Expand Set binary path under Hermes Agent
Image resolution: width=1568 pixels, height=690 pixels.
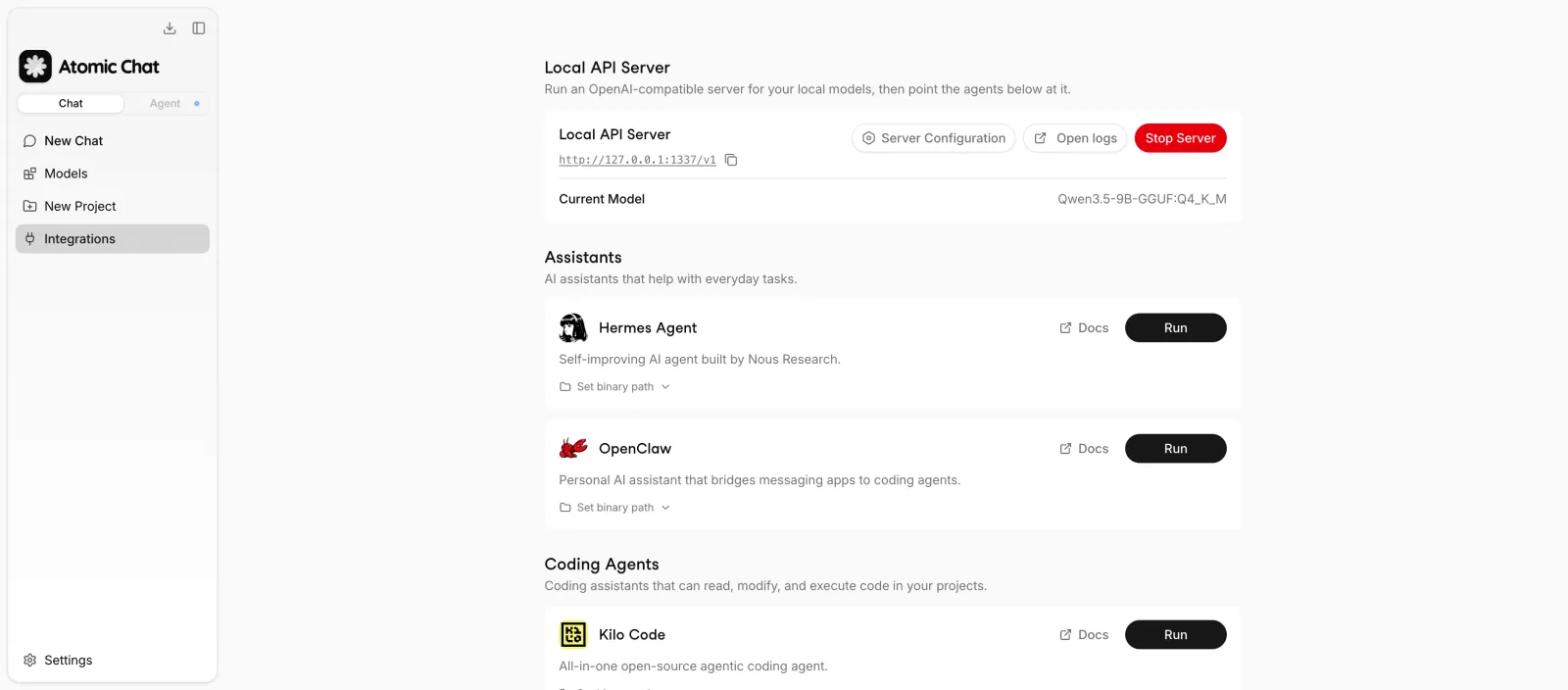pos(614,387)
